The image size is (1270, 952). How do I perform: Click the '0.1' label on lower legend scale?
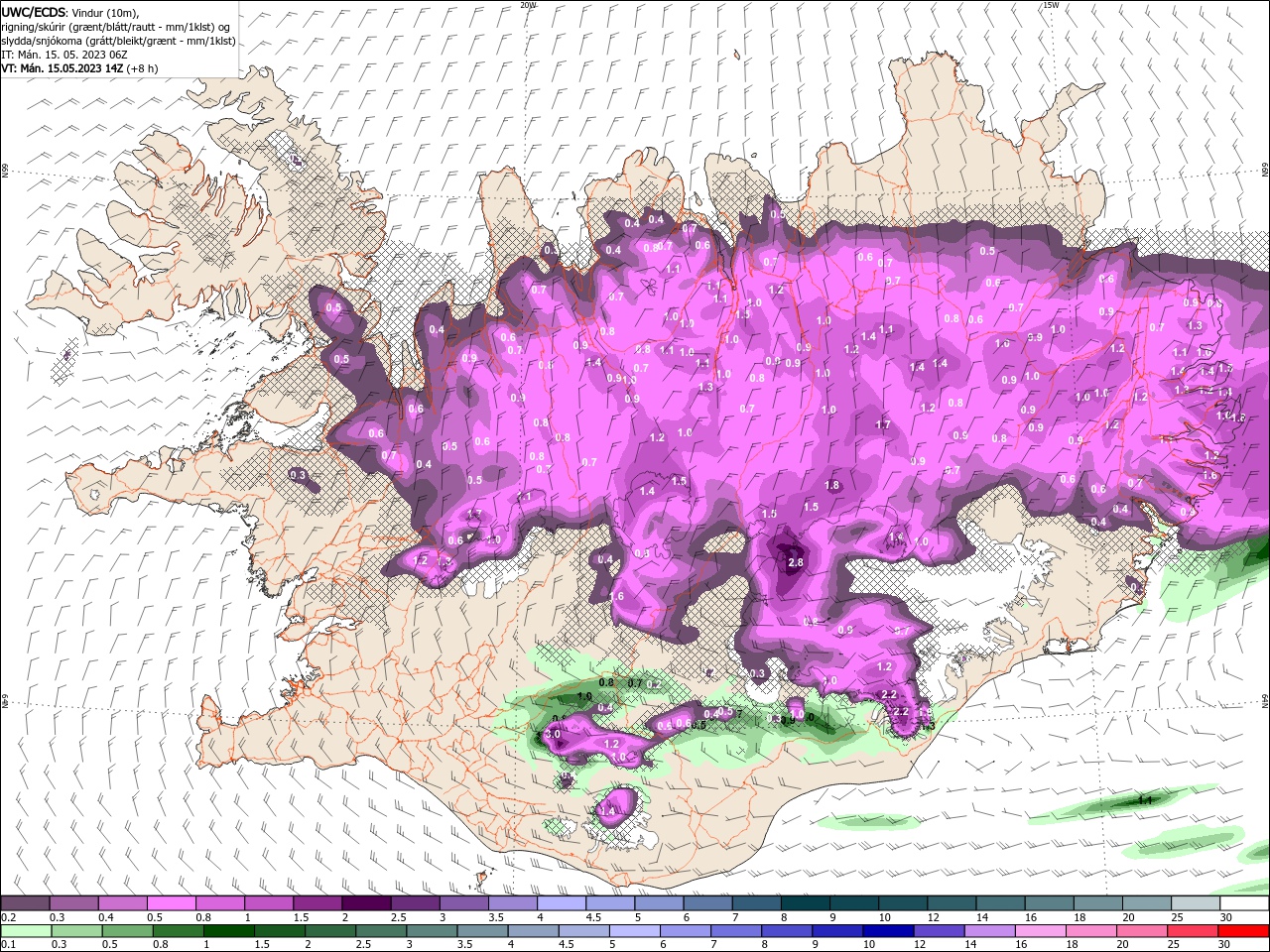pos(8,944)
